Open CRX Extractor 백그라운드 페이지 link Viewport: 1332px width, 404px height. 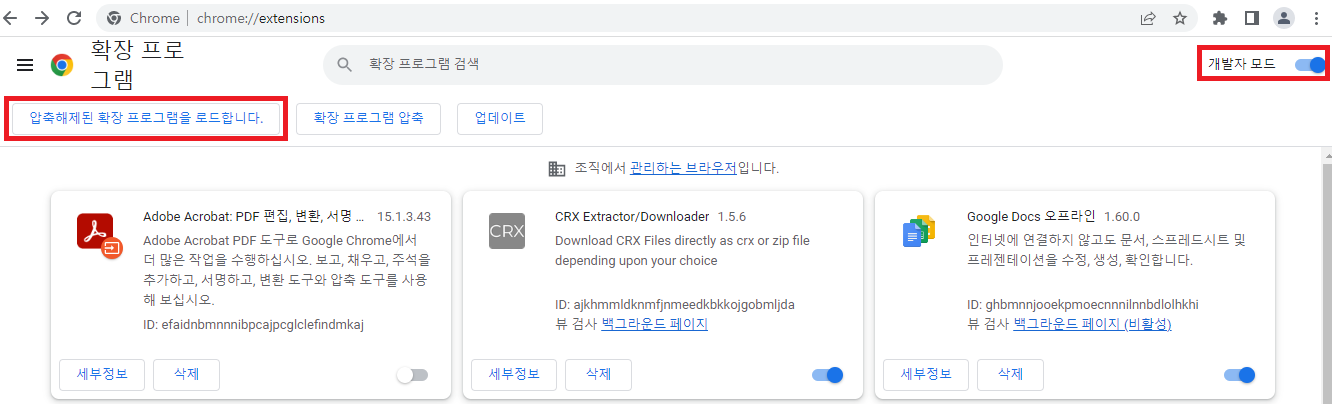[655, 324]
